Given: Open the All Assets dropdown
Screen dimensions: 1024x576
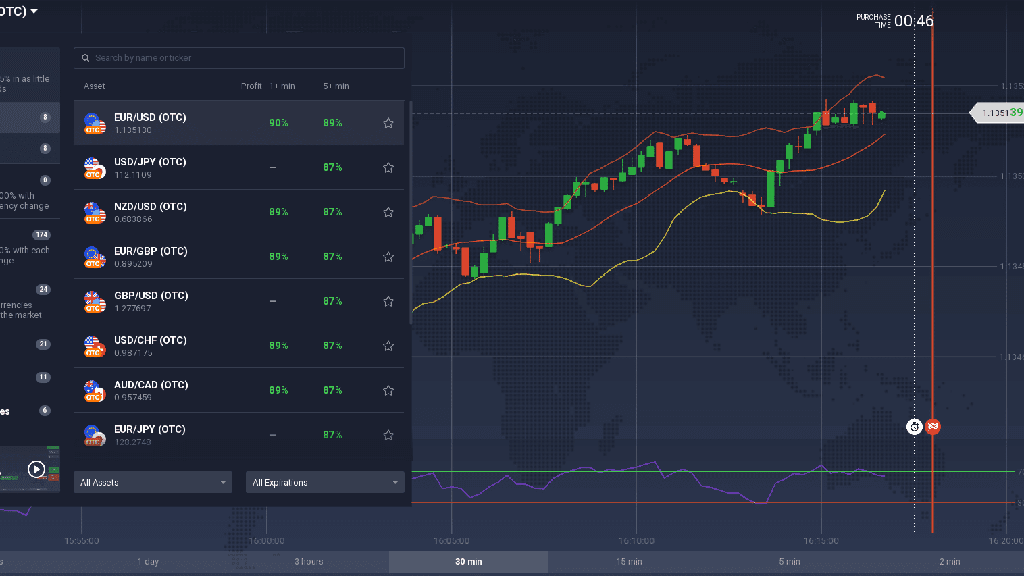Looking at the screenshot, I should click(x=153, y=482).
